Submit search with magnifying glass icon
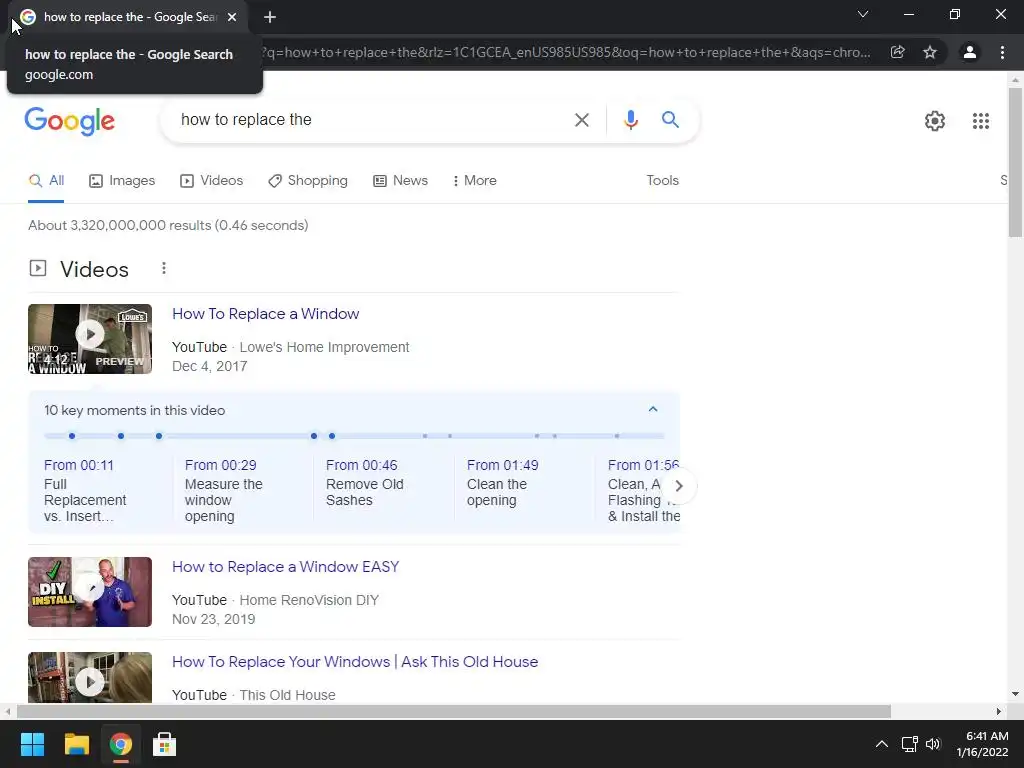This screenshot has height=768, width=1024. tap(670, 120)
